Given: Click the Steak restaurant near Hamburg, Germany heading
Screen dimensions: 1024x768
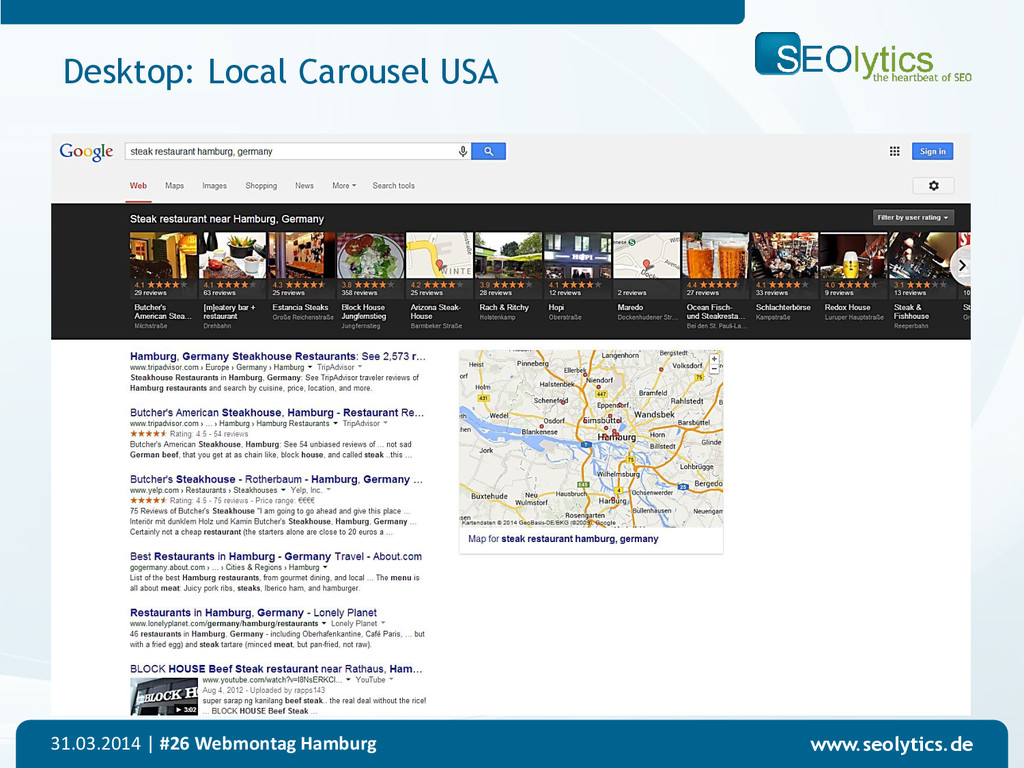Looking at the screenshot, I should coord(227,219).
